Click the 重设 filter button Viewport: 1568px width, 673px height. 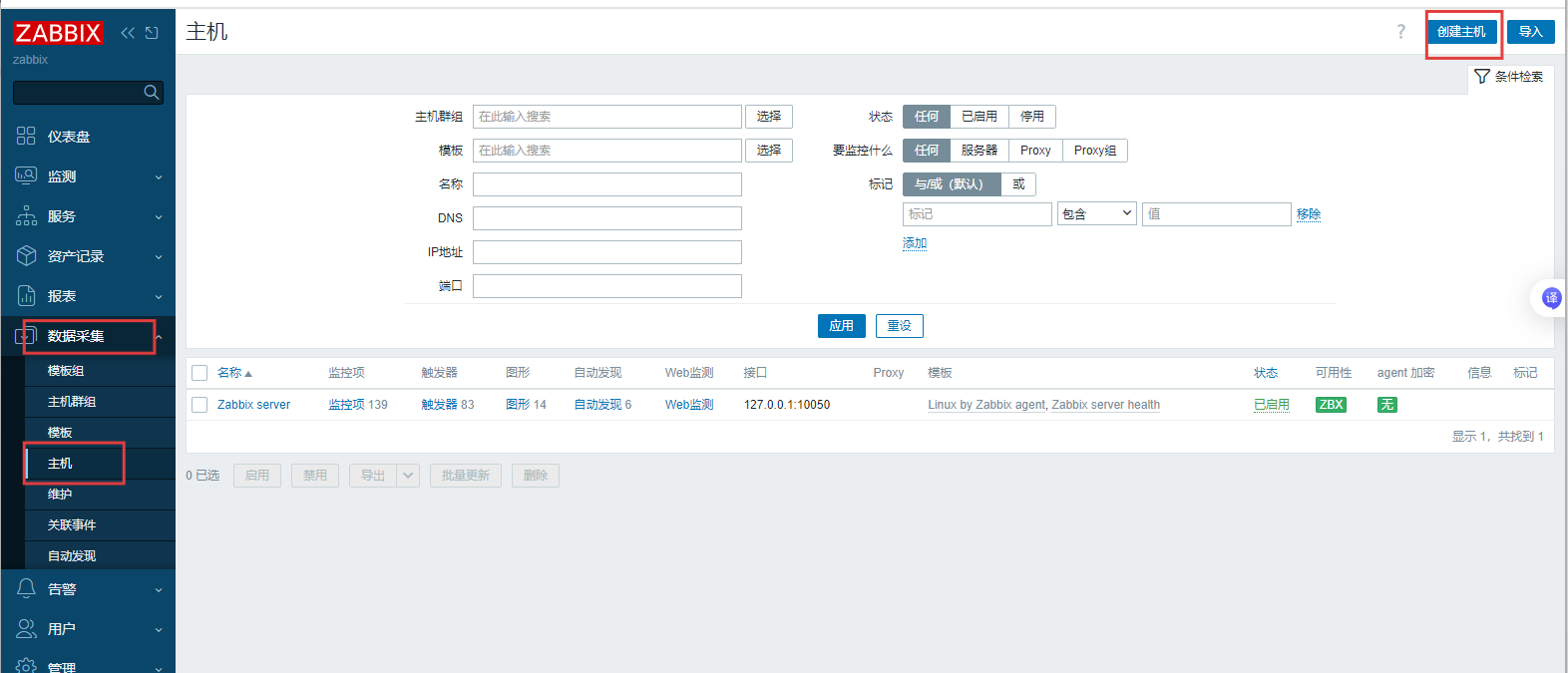[x=899, y=326]
